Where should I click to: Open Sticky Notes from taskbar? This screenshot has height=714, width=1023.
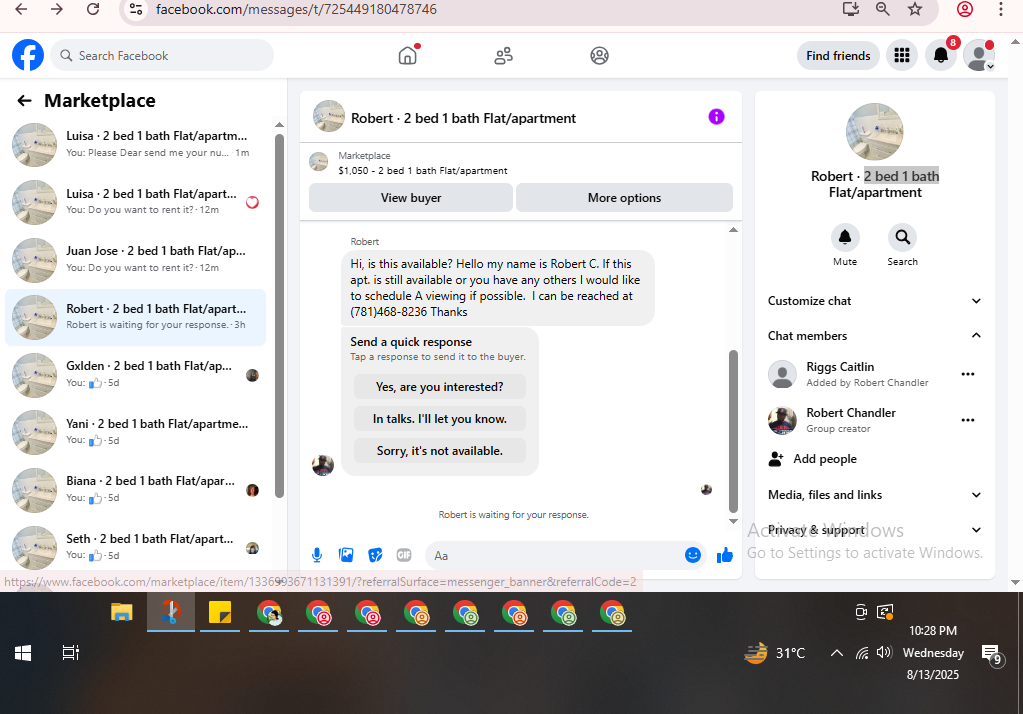pos(220,613)
